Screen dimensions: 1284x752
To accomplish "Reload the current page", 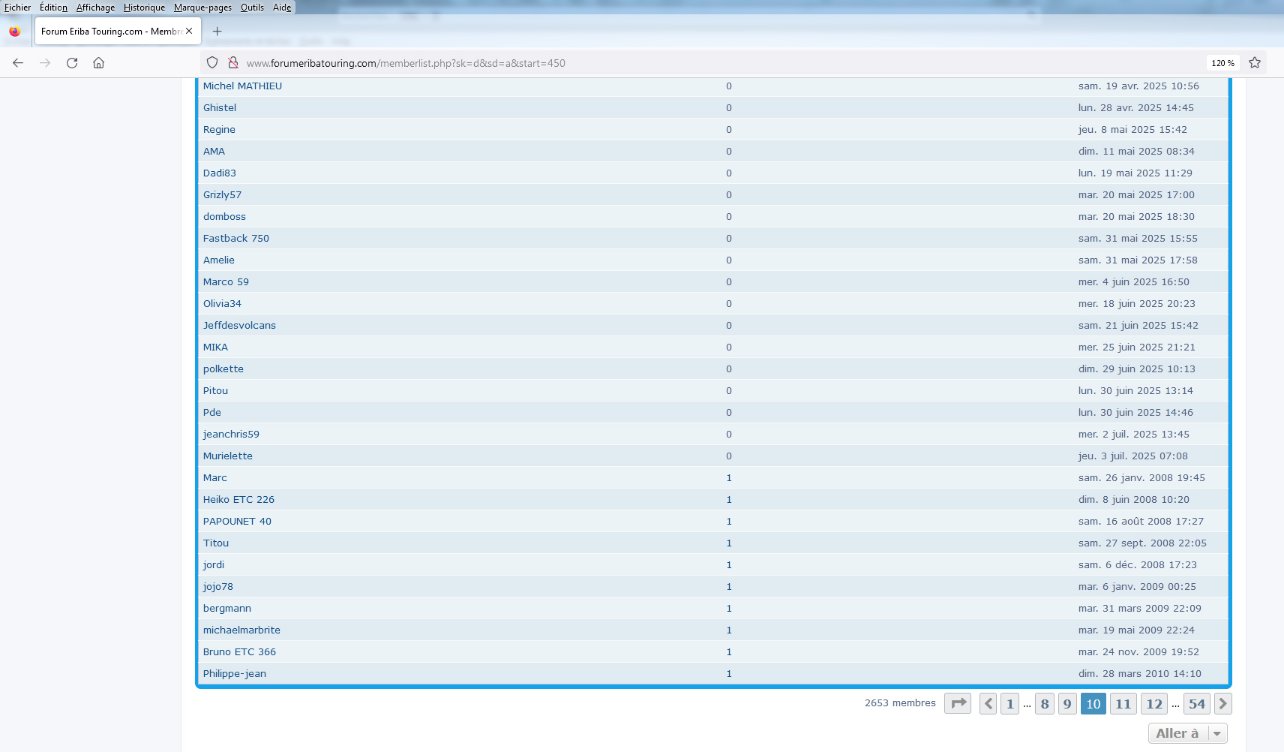I will point(72,63).
